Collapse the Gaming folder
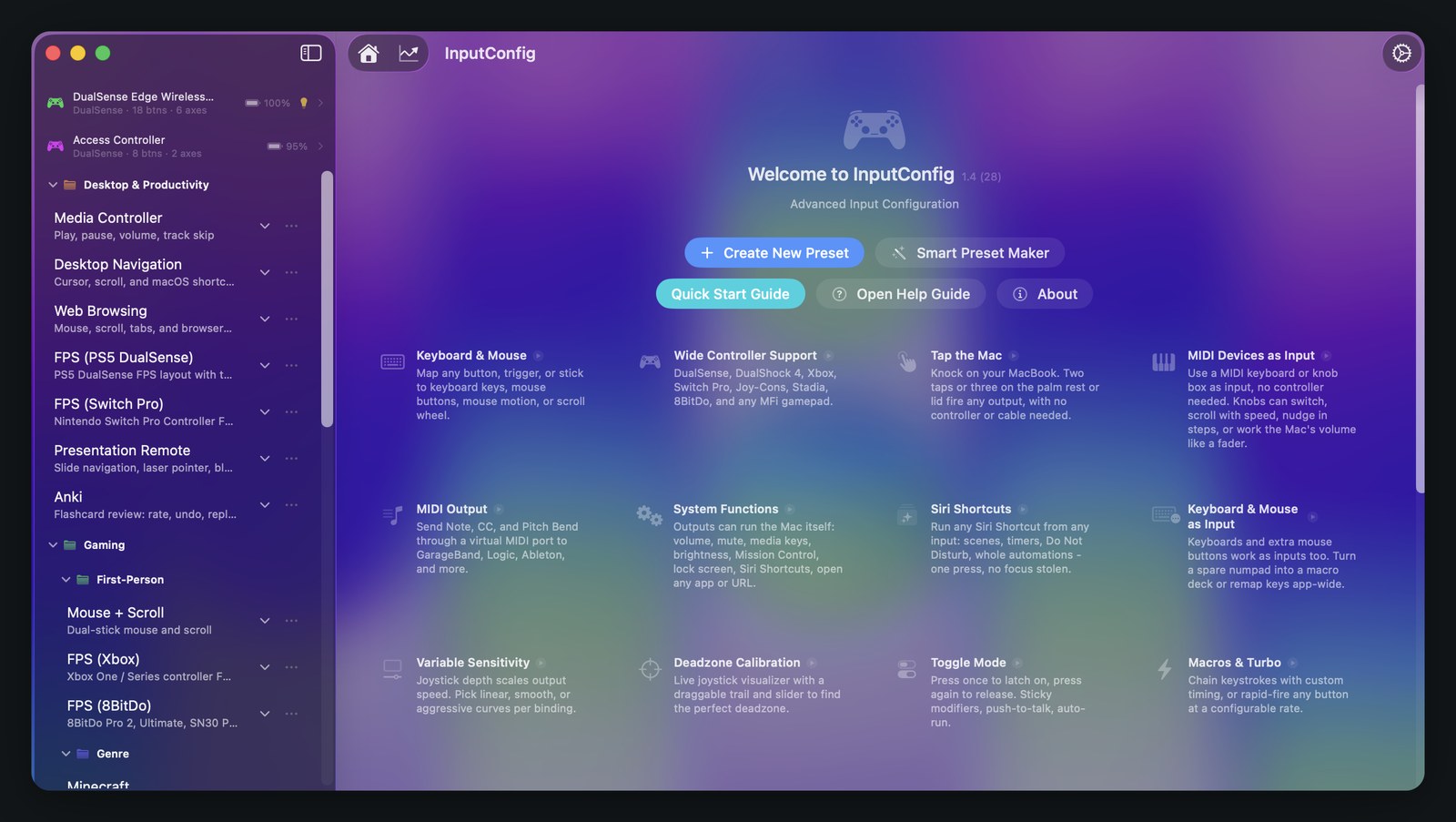The height and width of the screenshot is (822, 1456). (x=53, y=545)
